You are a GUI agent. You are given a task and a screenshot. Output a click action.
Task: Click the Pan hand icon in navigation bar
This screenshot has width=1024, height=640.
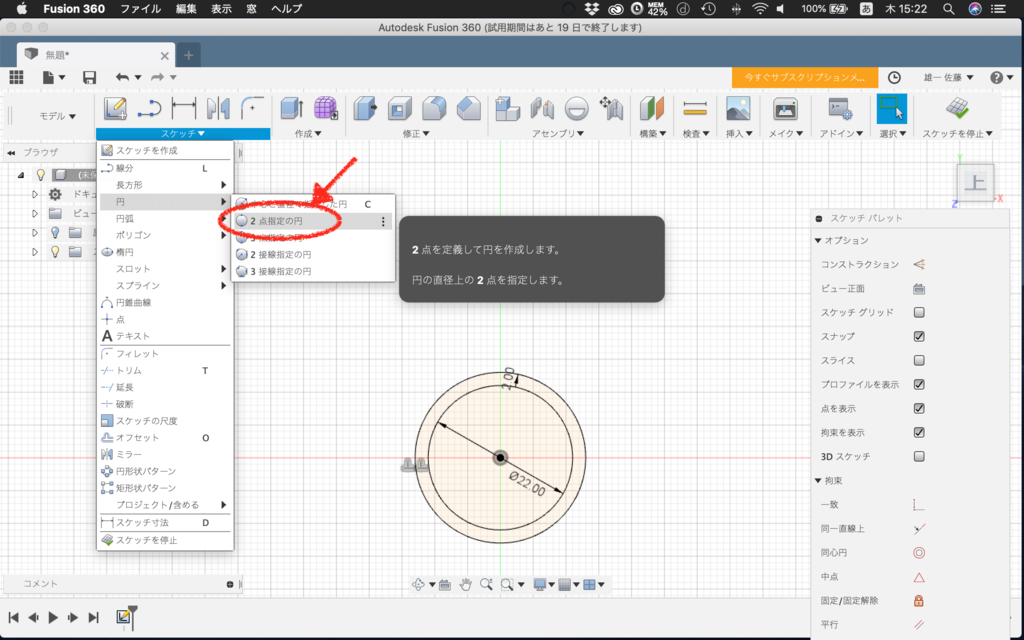tap(465, 584)
